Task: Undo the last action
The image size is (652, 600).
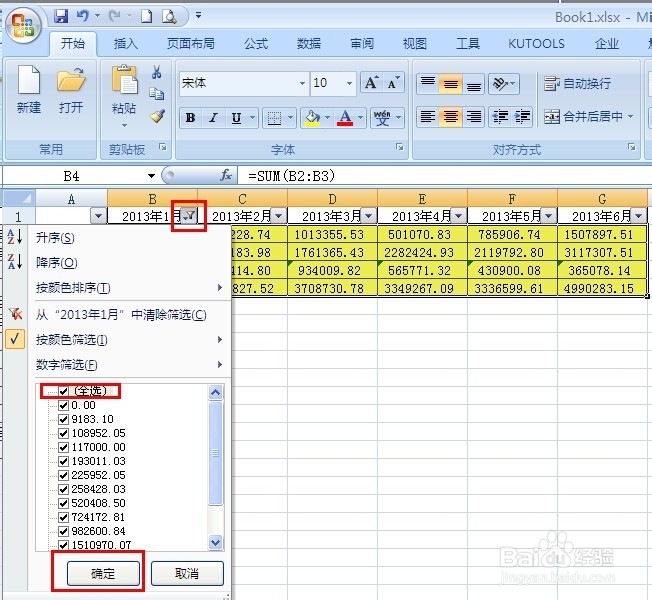Action: (x=83, y=16)
